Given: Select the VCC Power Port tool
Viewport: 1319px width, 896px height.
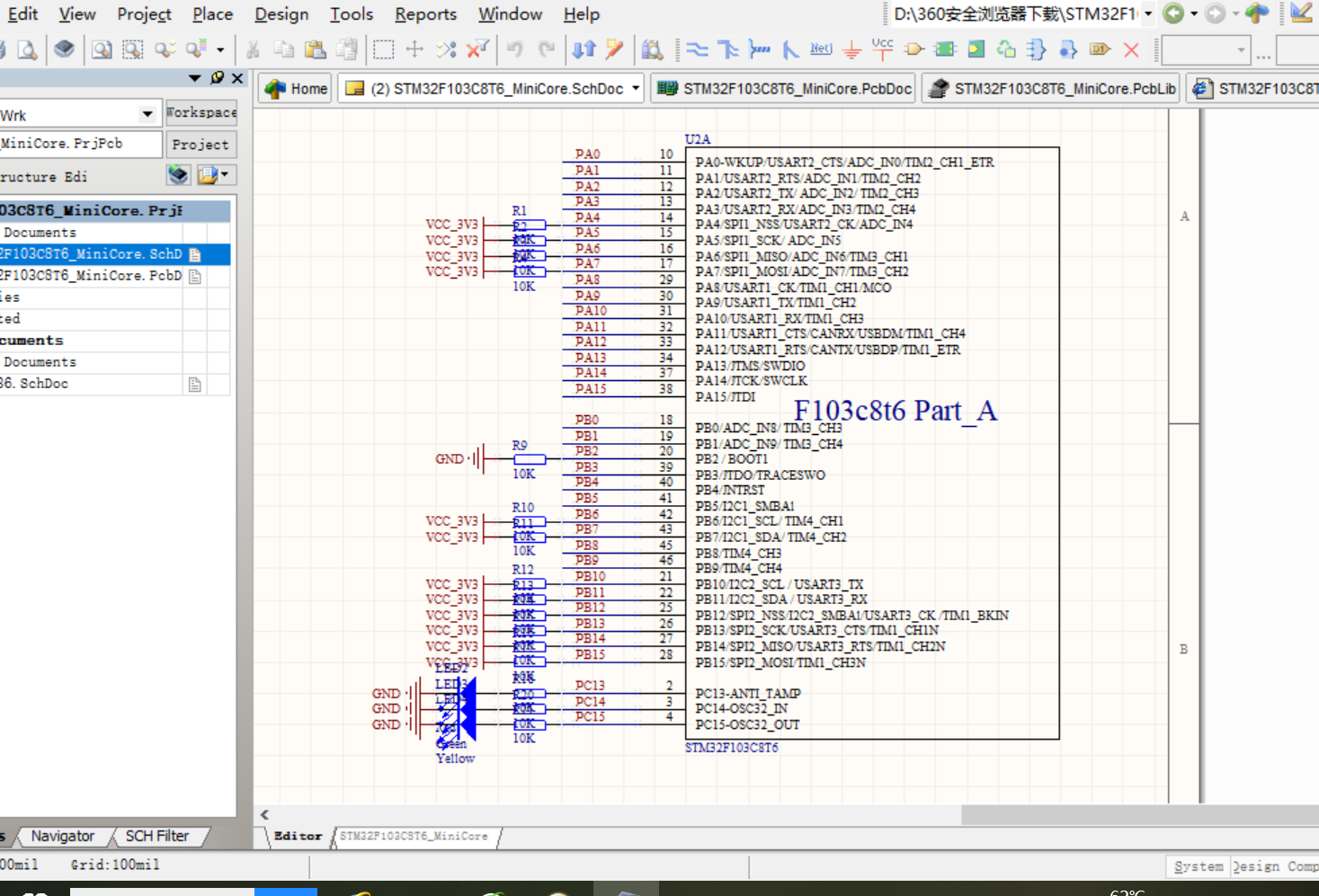Looking at the screenshot, I should click(883, 49).
